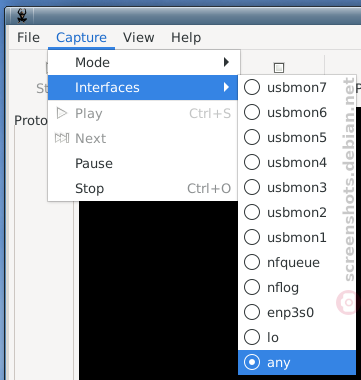Click the Play triangle icon in menu
The image size is (361, 380).
(62, 113)
